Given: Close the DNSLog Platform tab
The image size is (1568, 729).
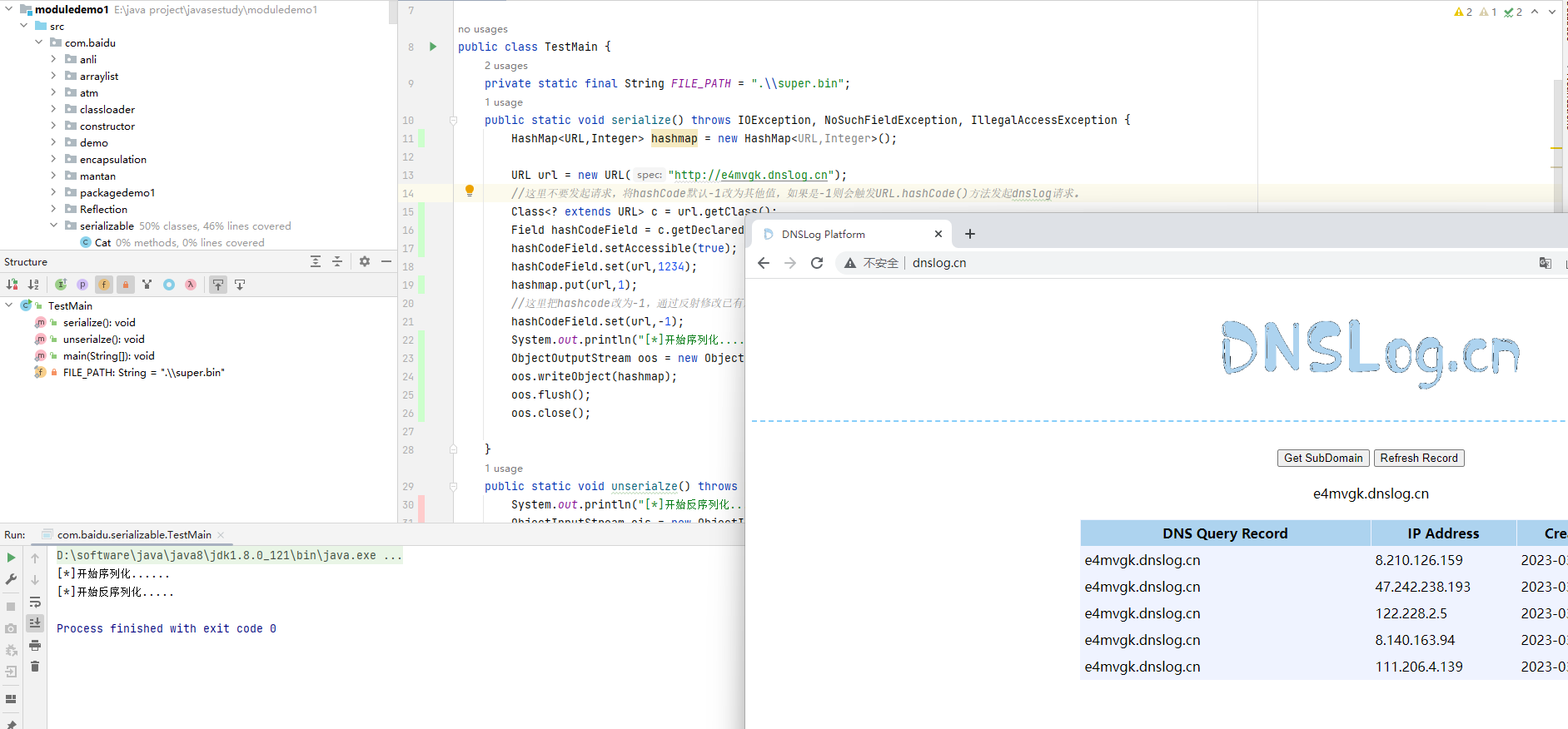Looking at the screenshot, I should pos(938,234).
